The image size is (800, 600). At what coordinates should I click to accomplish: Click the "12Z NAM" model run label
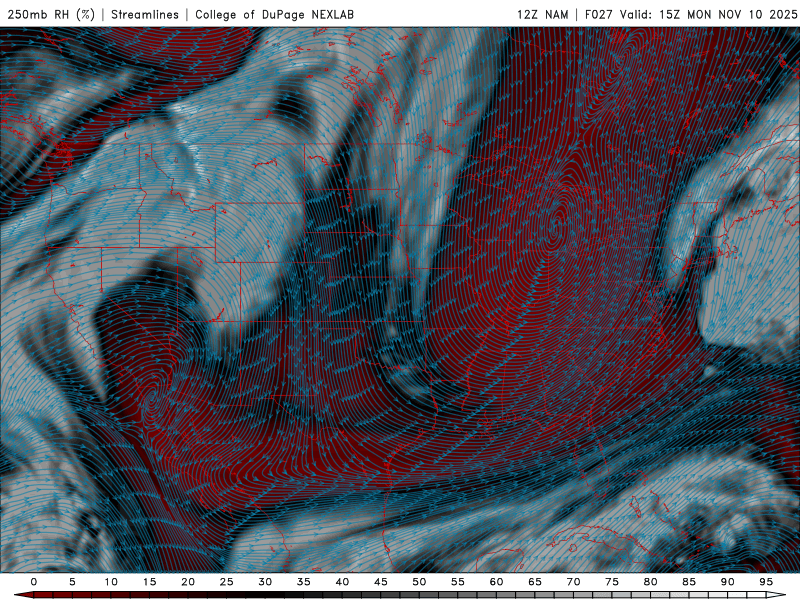point(543,14)
